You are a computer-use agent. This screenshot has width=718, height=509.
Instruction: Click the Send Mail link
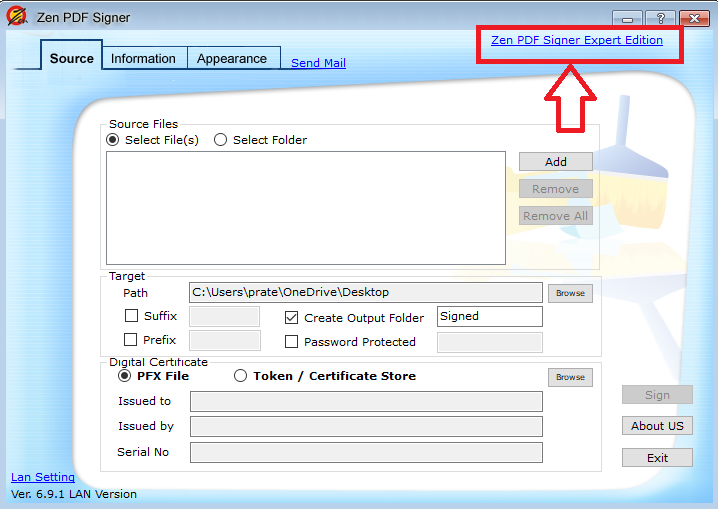pyautogui.click(x=318, y=63)
